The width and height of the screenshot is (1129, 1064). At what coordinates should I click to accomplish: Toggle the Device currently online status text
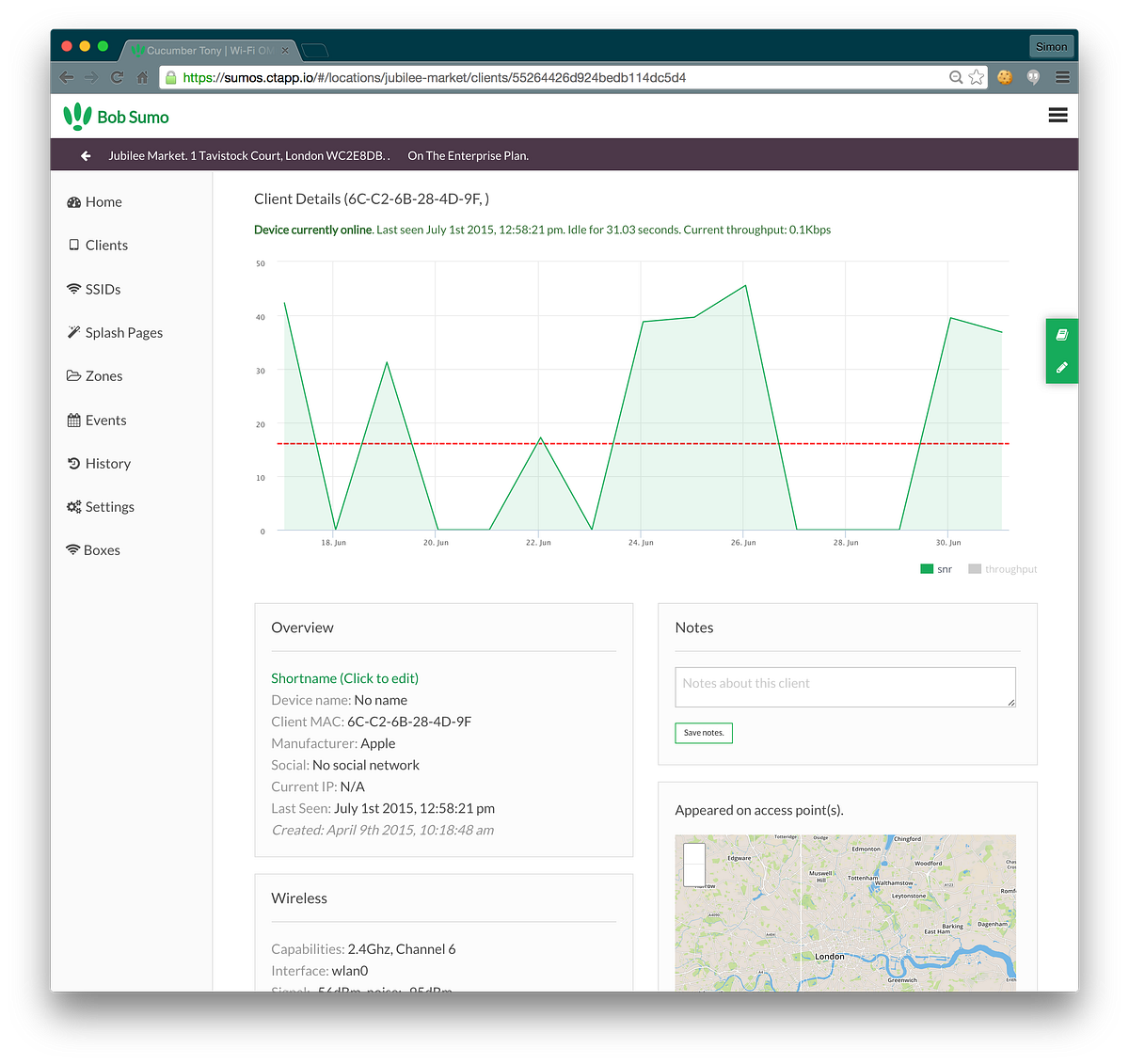[x=312, y=230]
